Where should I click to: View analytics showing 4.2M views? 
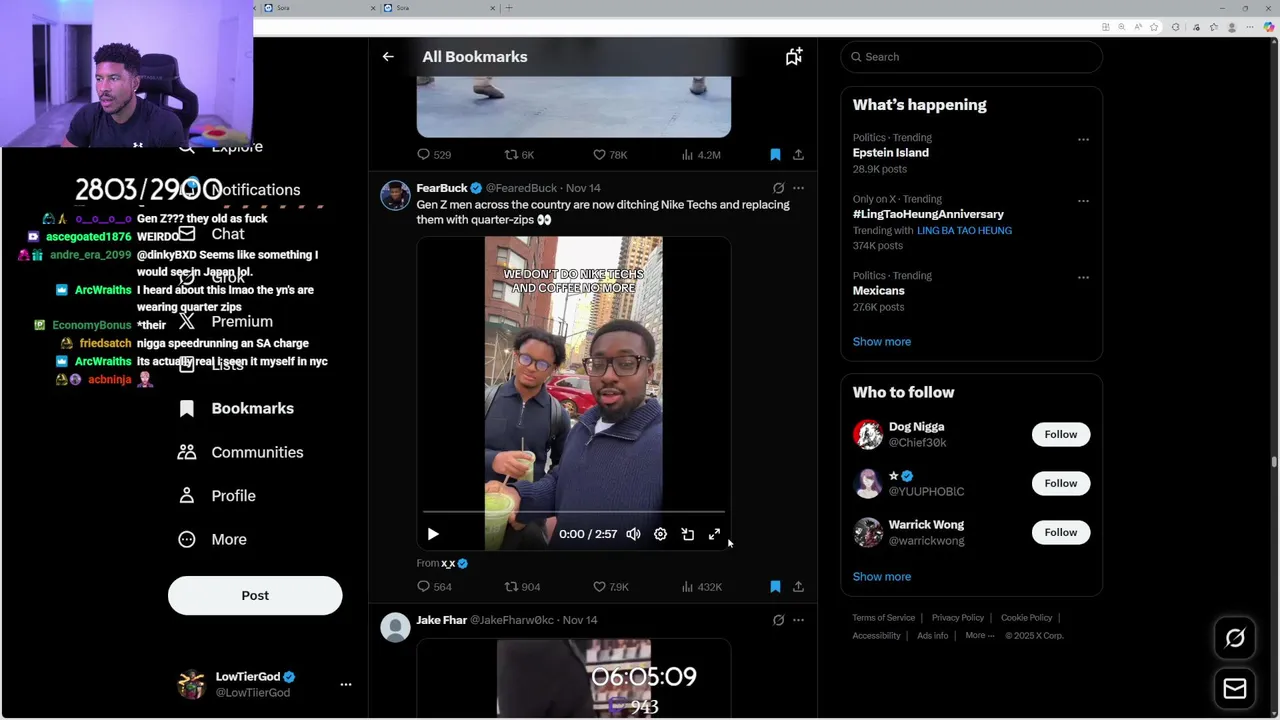tap(701, 155)
